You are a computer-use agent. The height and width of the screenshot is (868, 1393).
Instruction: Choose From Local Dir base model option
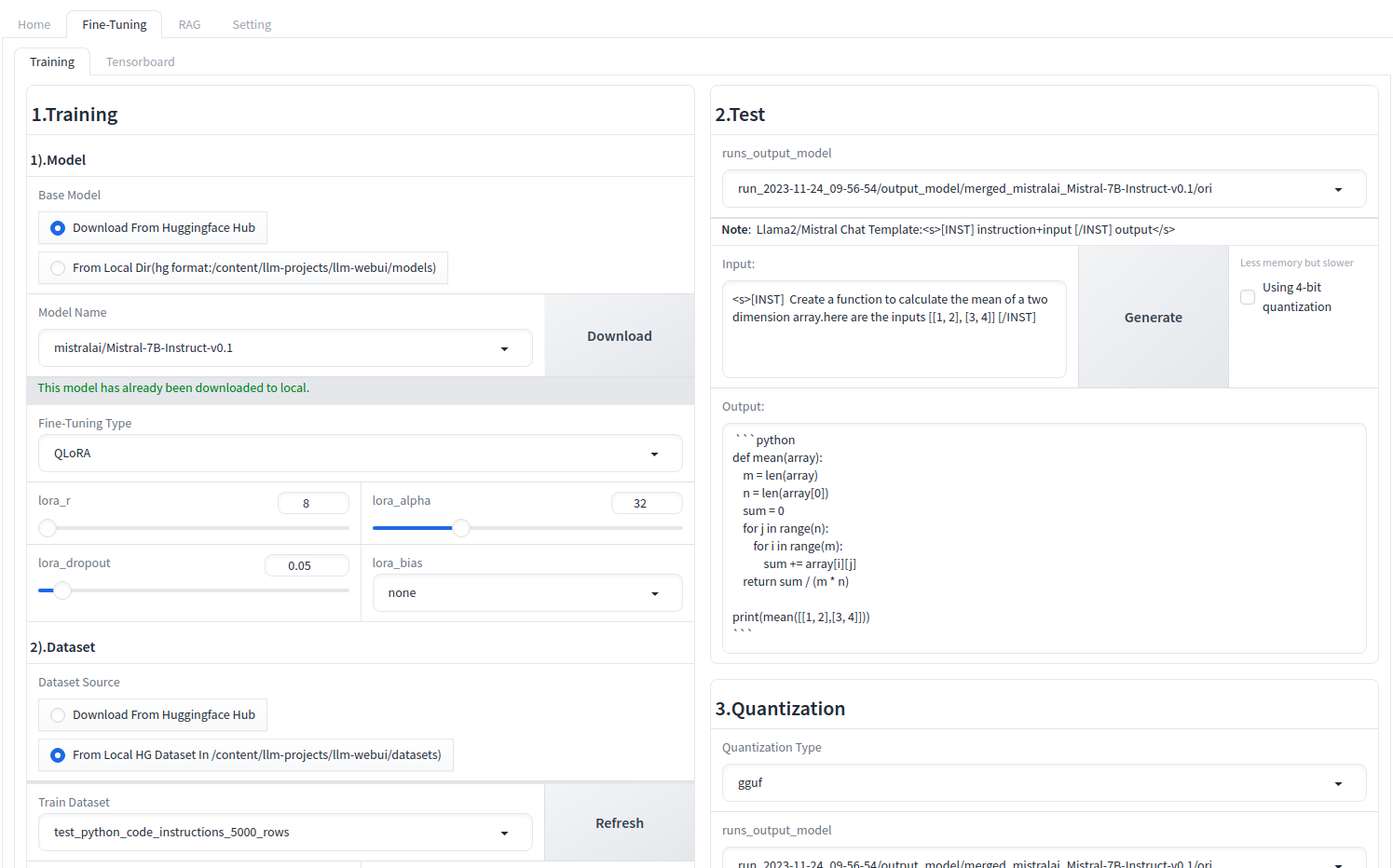pos(58,268)
